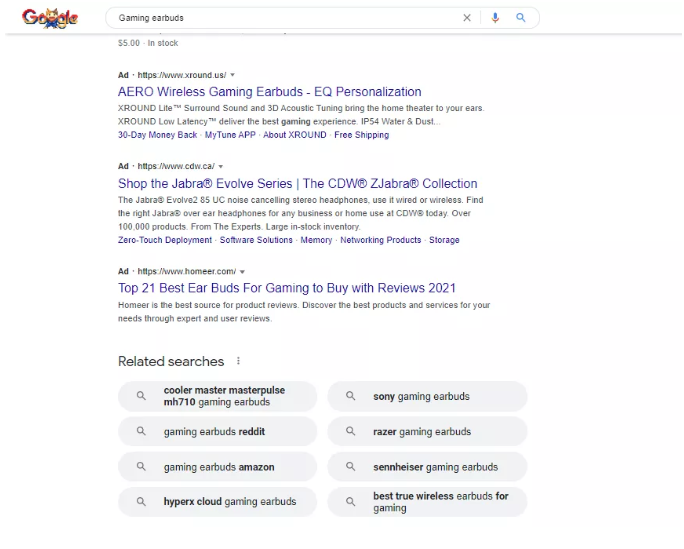Click magnifier icon beside gaming earbuds reddit
This screenshot has height=549, width=684.
[141, 432]
